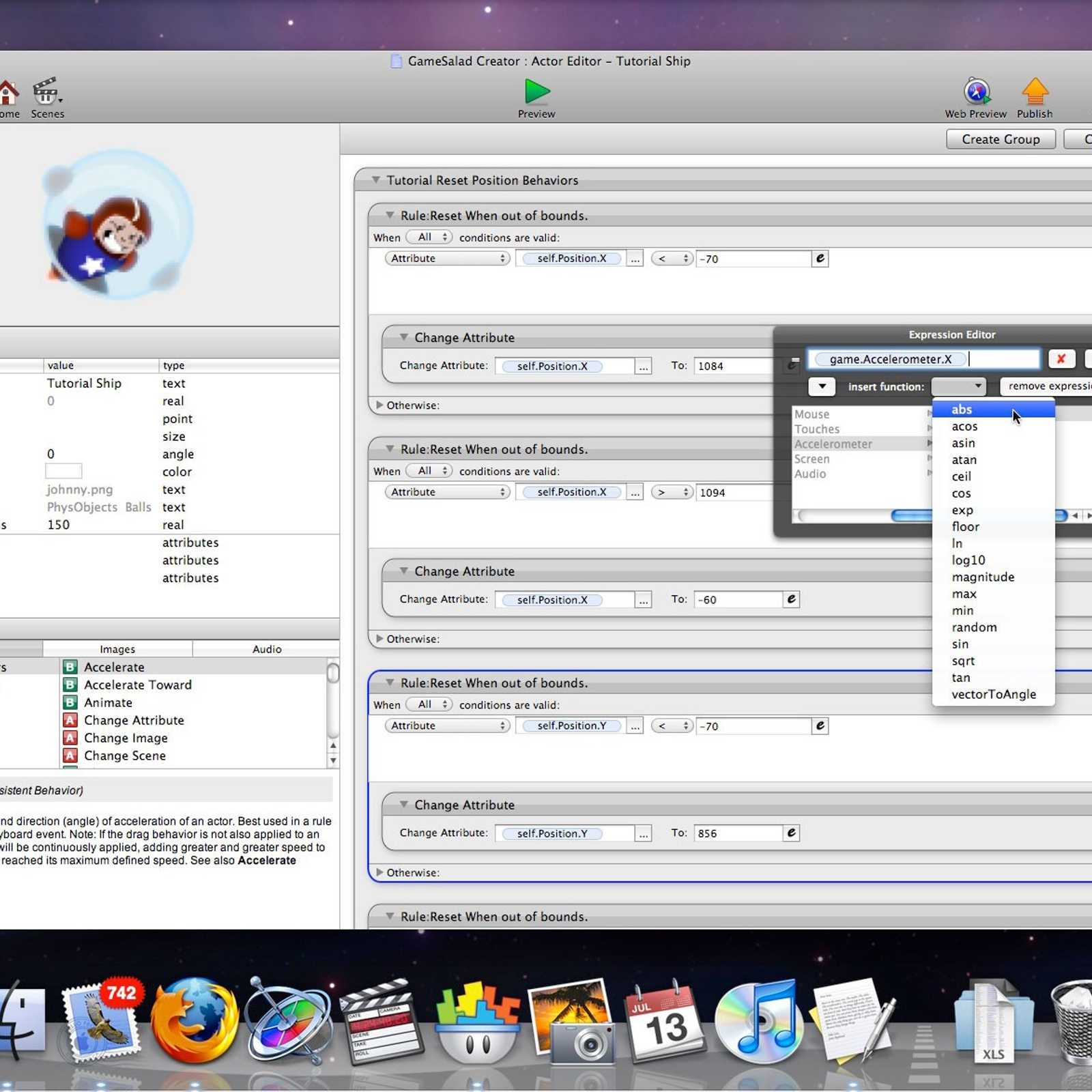
Task: Launch Firefox from the dock
Action: point(195,1020)
